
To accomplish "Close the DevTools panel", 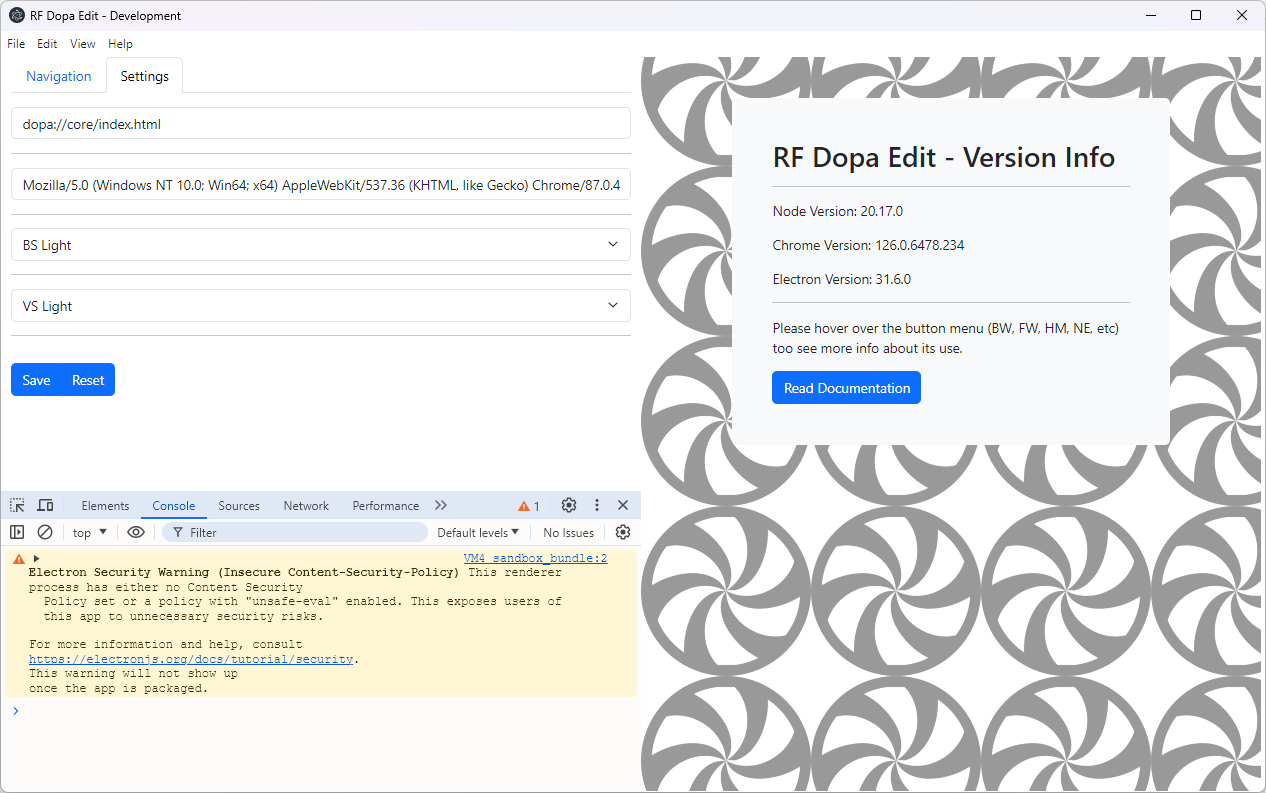I will tap(623, 506).
